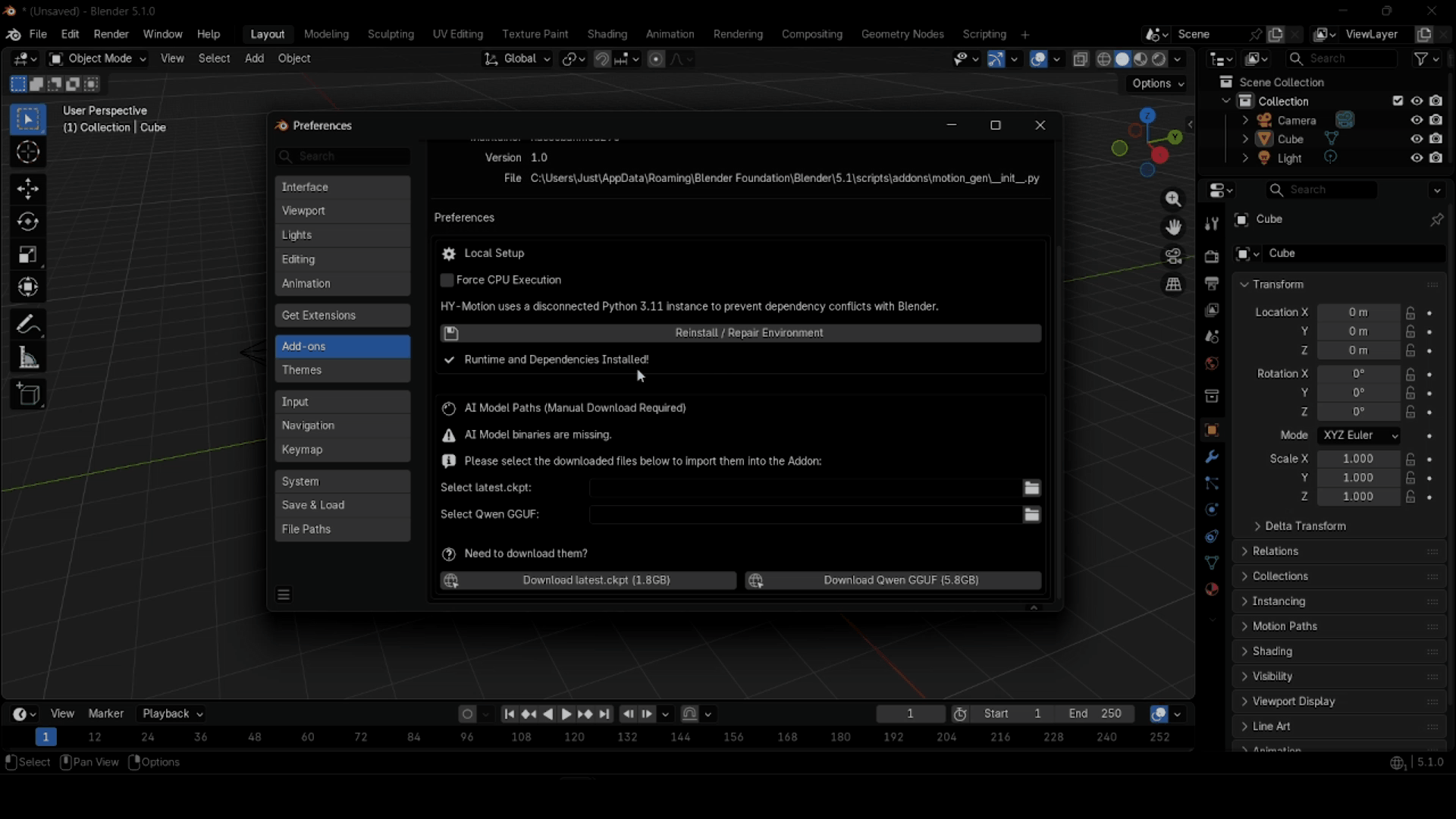Select the Annotate tool
The width and height of the screenshot is (1456, 819).
click(x=28, y=325)
